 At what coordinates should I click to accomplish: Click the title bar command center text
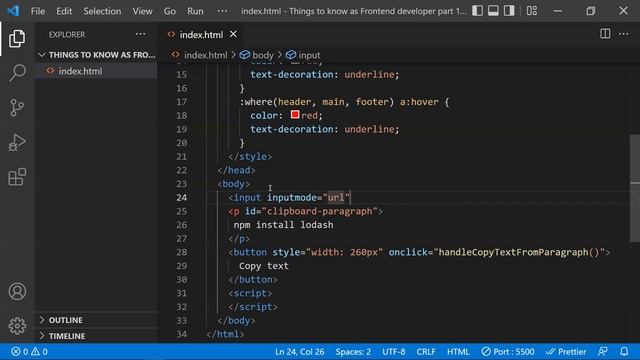pos(353,11)
